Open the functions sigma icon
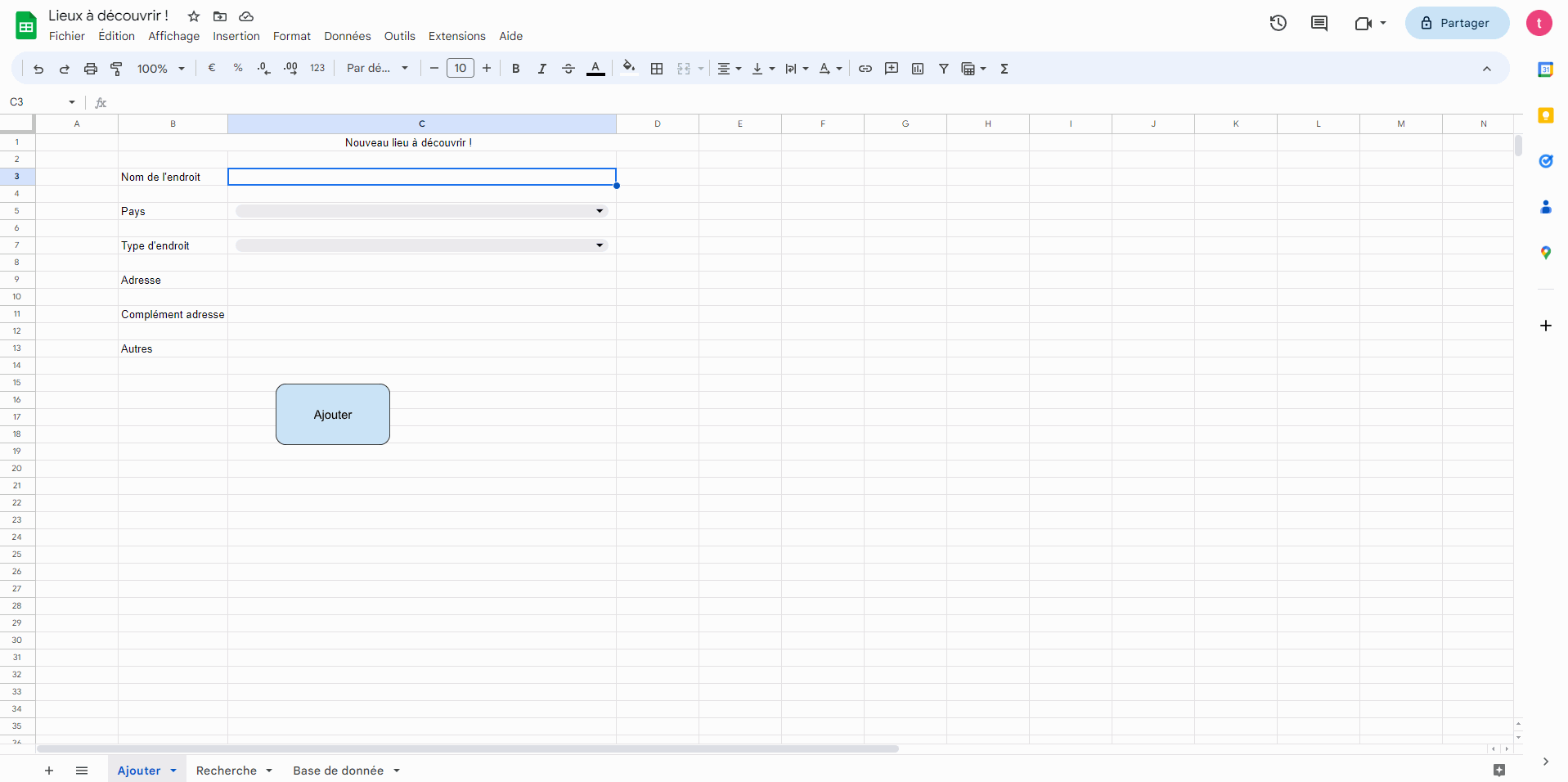 [1004, 69]
